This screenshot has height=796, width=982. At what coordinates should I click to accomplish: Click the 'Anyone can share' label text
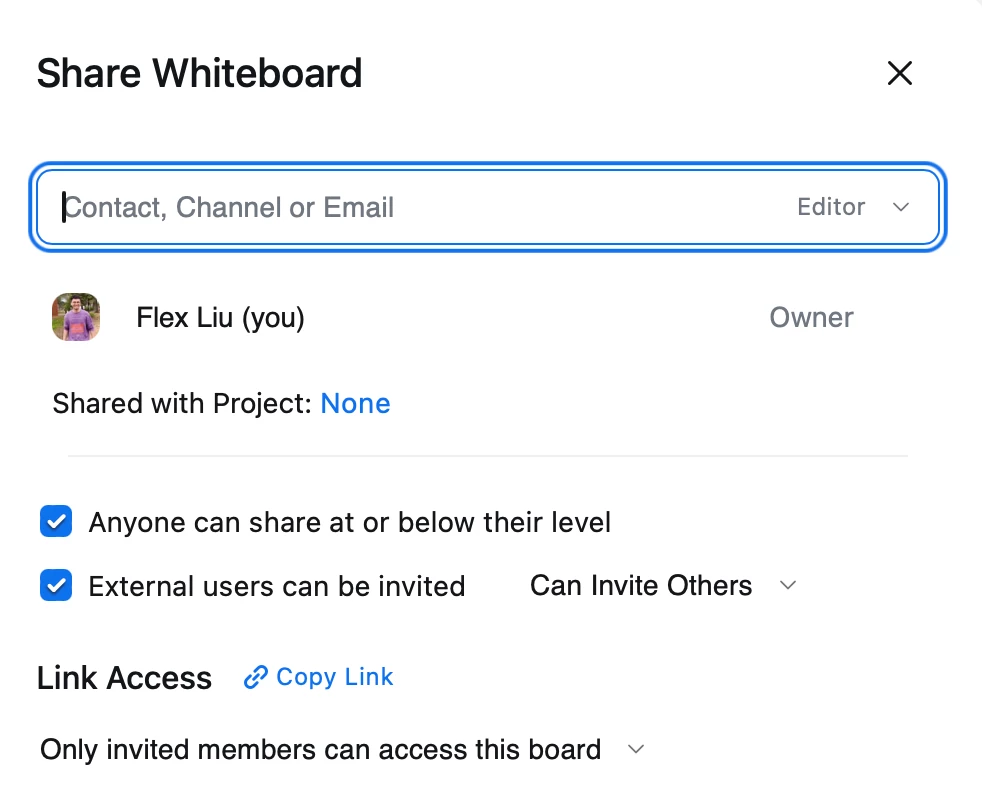[x=350, y=522]
